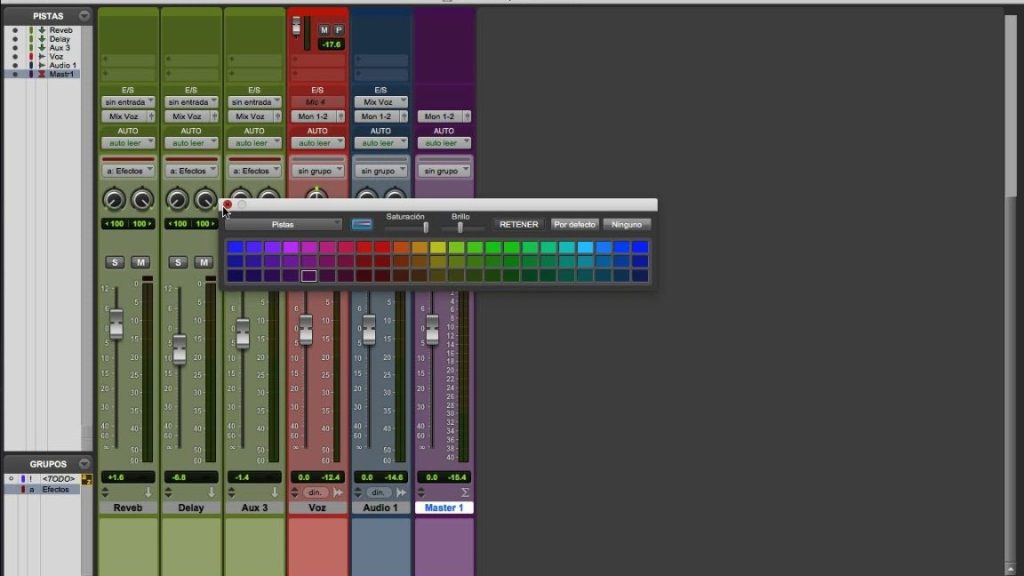
Task: Click the color strip mode icon in palette
Action: pyautogui.click(x=362, y=225)
